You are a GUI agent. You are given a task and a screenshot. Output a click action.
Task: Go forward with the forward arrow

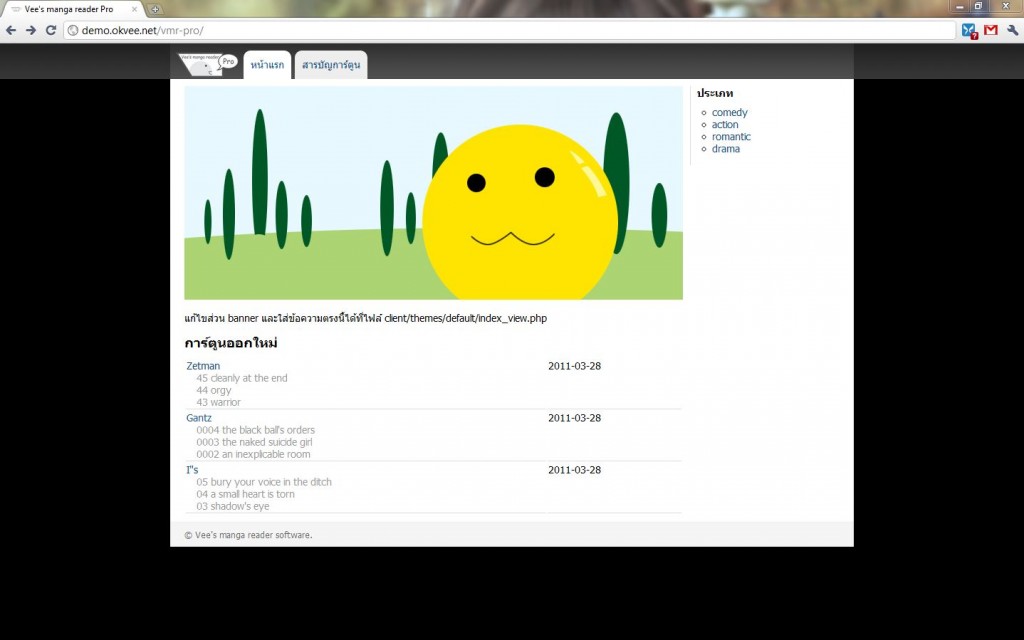pyautogui.click(x=31, y=30)
